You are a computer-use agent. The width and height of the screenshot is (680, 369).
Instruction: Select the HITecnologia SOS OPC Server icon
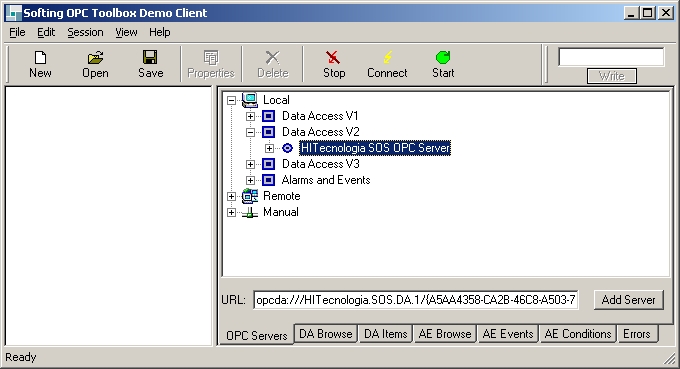coord(288,148)
